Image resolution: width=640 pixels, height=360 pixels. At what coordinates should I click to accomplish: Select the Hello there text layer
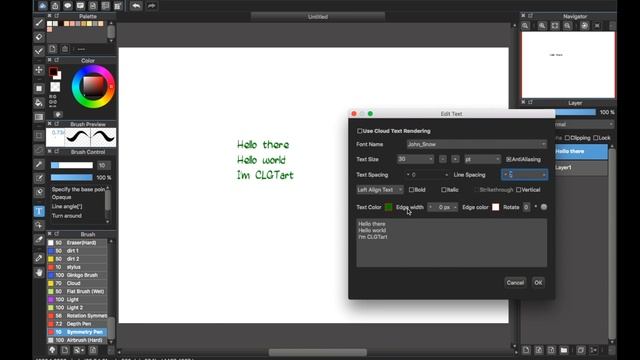pos(581,151)
